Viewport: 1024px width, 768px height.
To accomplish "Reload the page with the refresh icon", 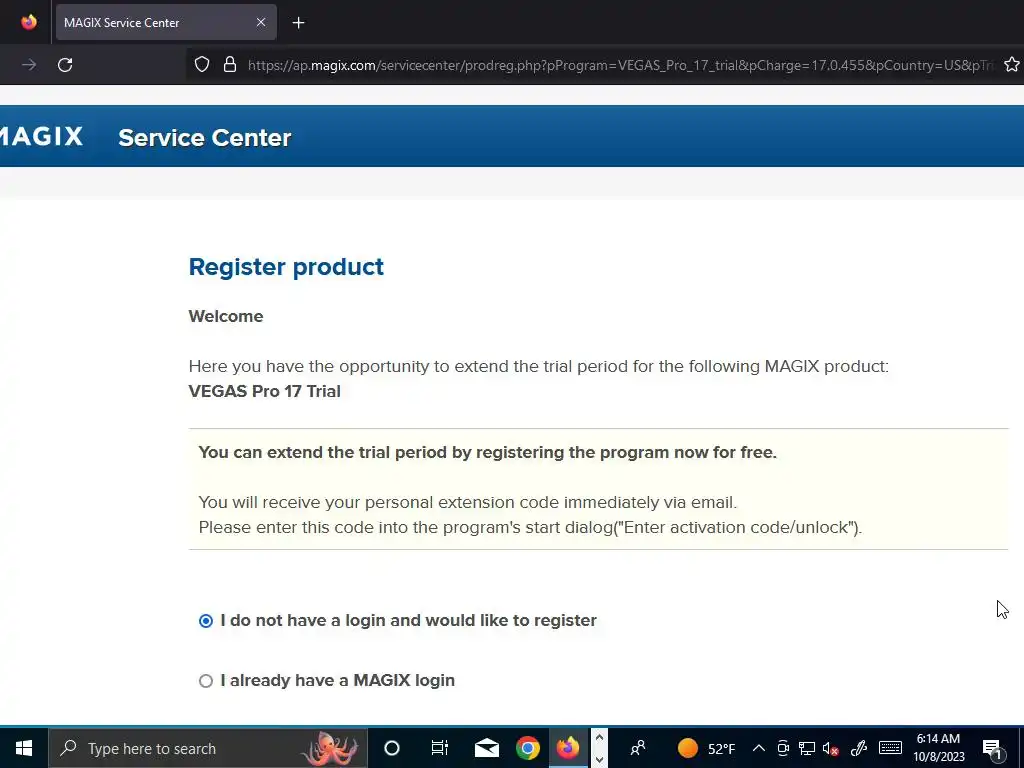I will [x=65, y=65].
